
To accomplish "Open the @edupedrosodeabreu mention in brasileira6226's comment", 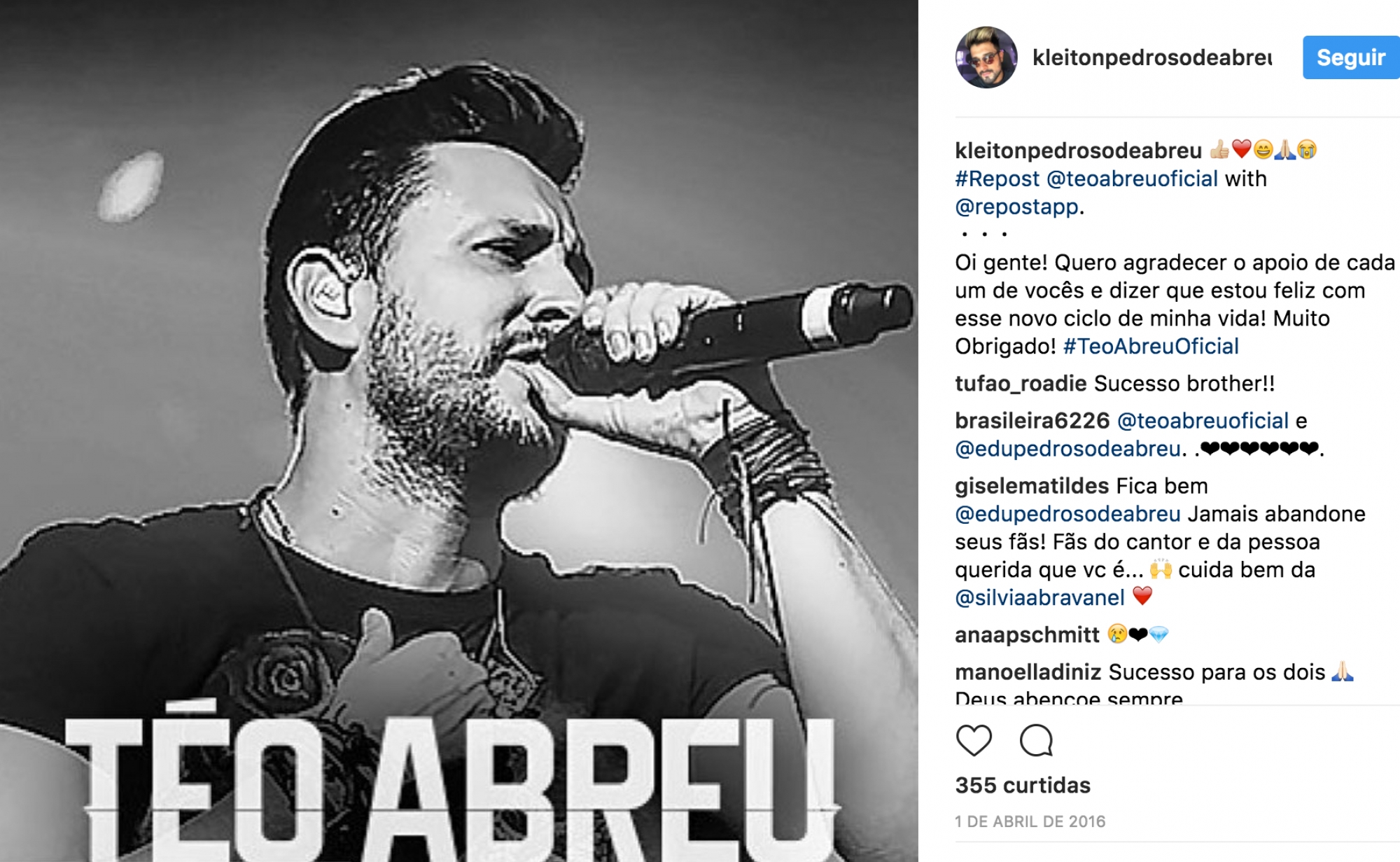I will point(1067,449).
